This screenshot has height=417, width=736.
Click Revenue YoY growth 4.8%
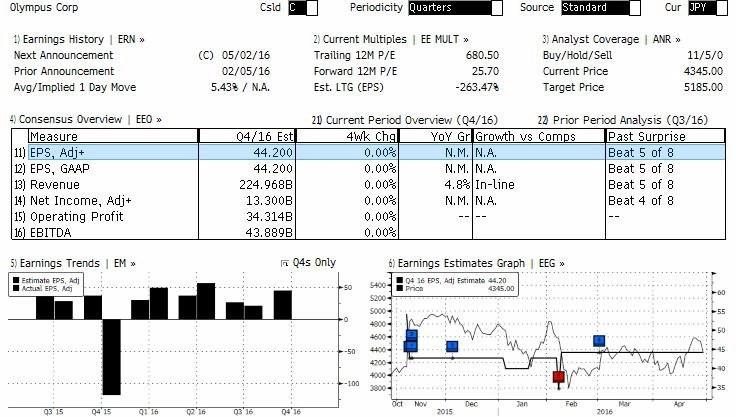point(457,185)
